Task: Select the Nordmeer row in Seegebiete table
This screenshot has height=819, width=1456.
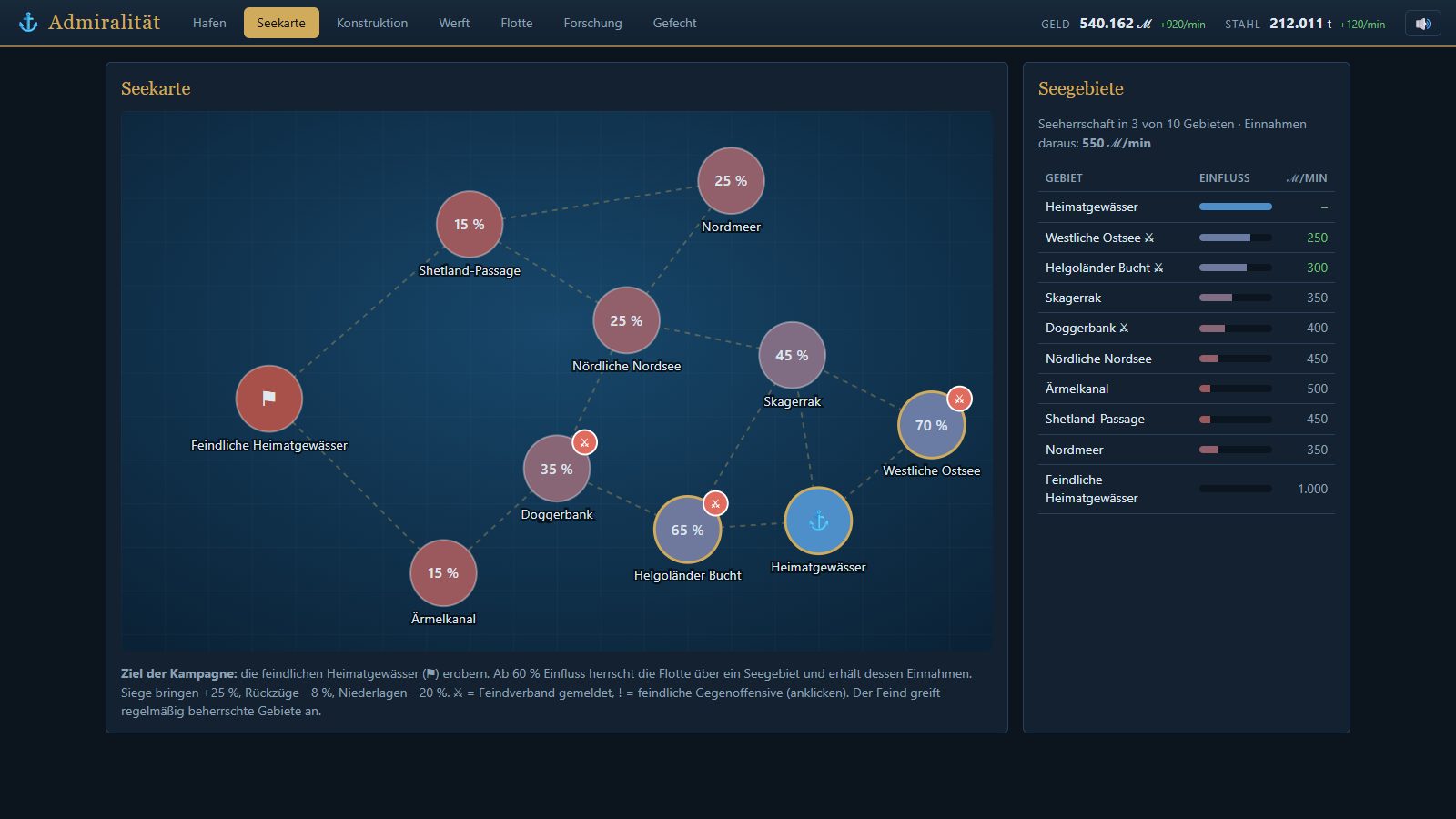Action: click(x=1187, y=450)
